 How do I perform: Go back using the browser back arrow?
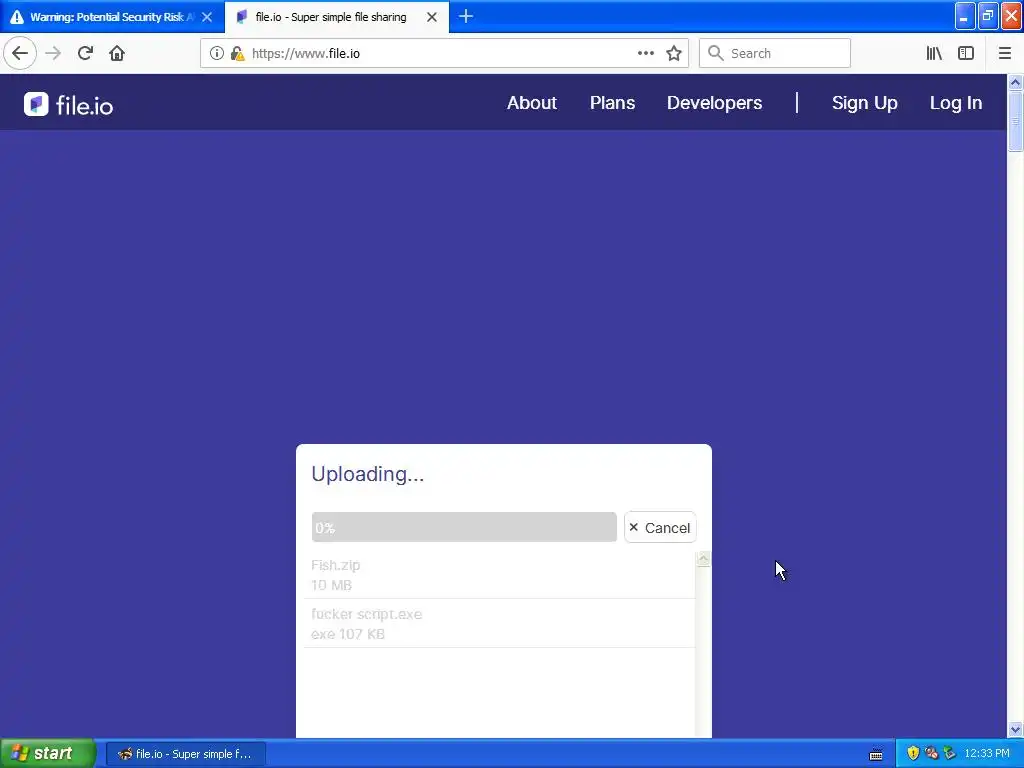point(20,53)
